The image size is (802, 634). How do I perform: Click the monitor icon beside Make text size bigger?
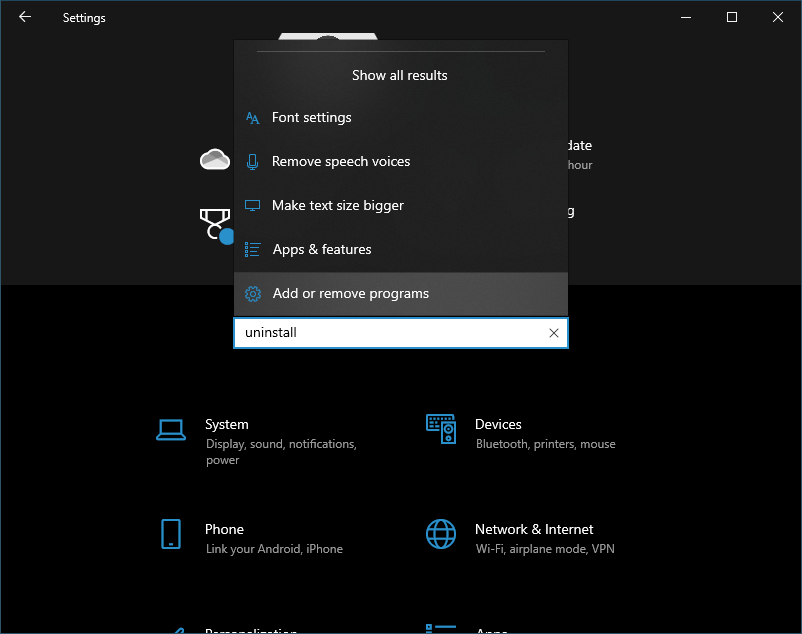[x=253, y=206]
